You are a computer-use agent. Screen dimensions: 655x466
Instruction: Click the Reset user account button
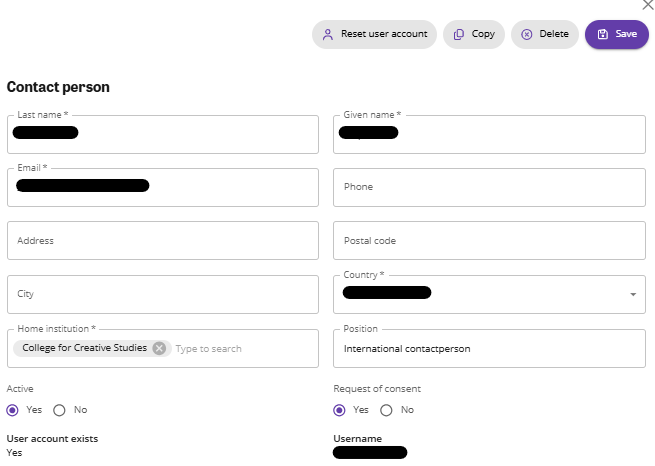[374, 34]
